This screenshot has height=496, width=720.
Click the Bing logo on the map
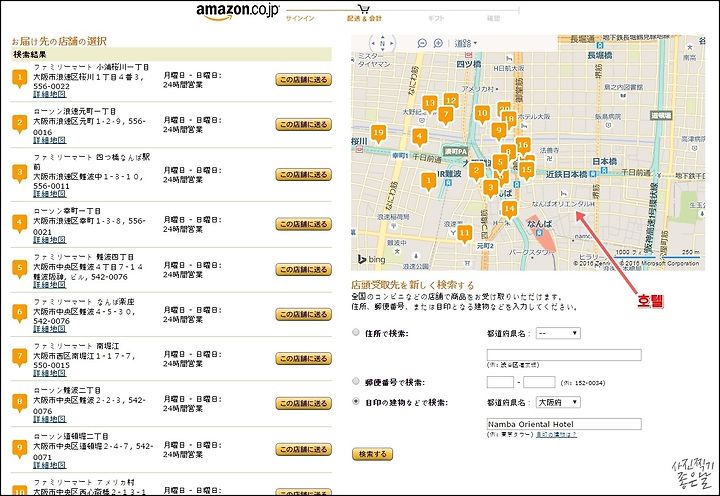[371, 259]
